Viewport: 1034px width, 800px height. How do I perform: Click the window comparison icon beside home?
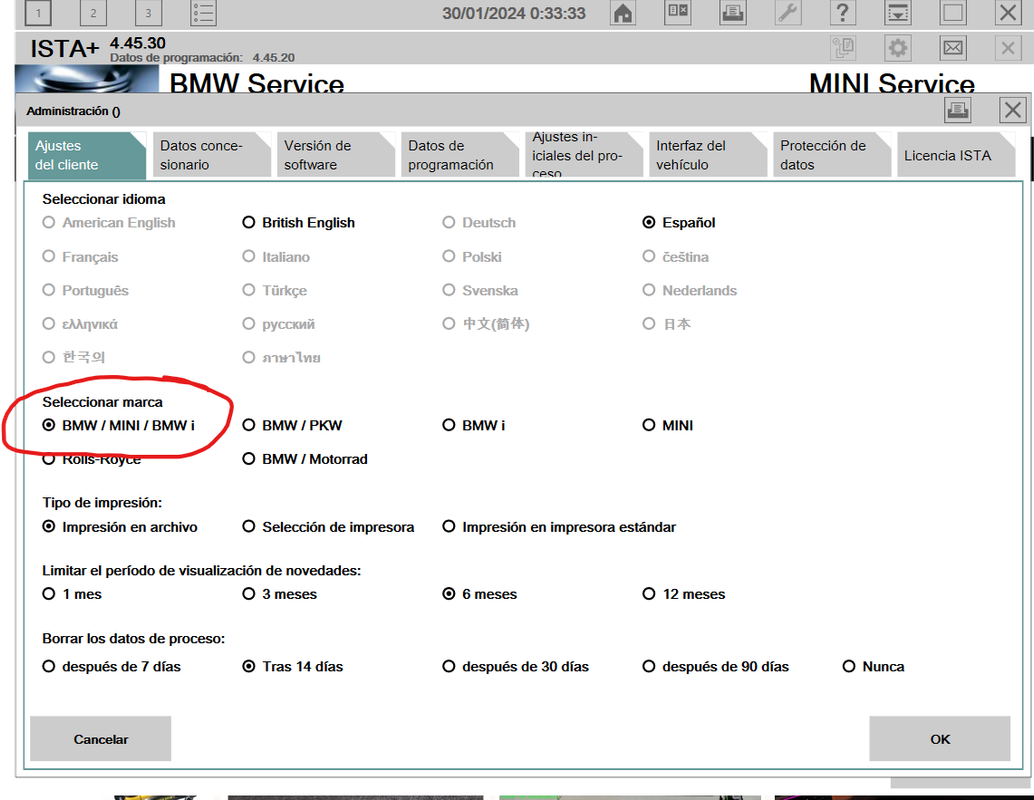[x=678, y=13]
